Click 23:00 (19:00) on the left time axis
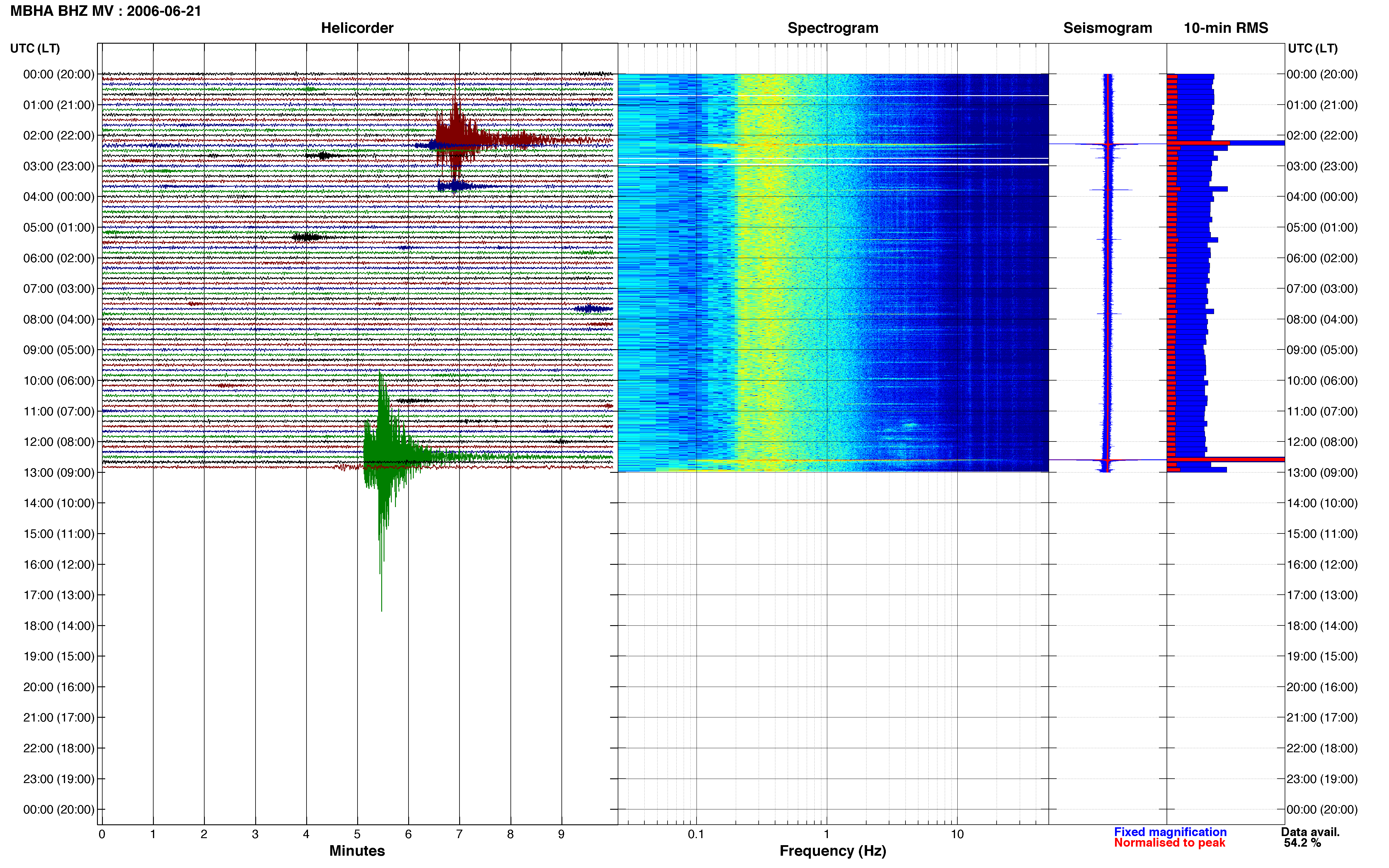1389x868 pixels. 59,779
